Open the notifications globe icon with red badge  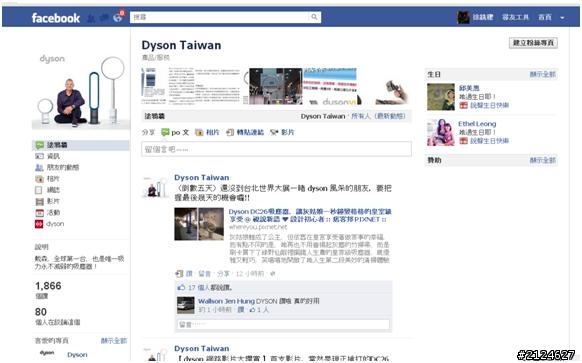coord(118,17)
